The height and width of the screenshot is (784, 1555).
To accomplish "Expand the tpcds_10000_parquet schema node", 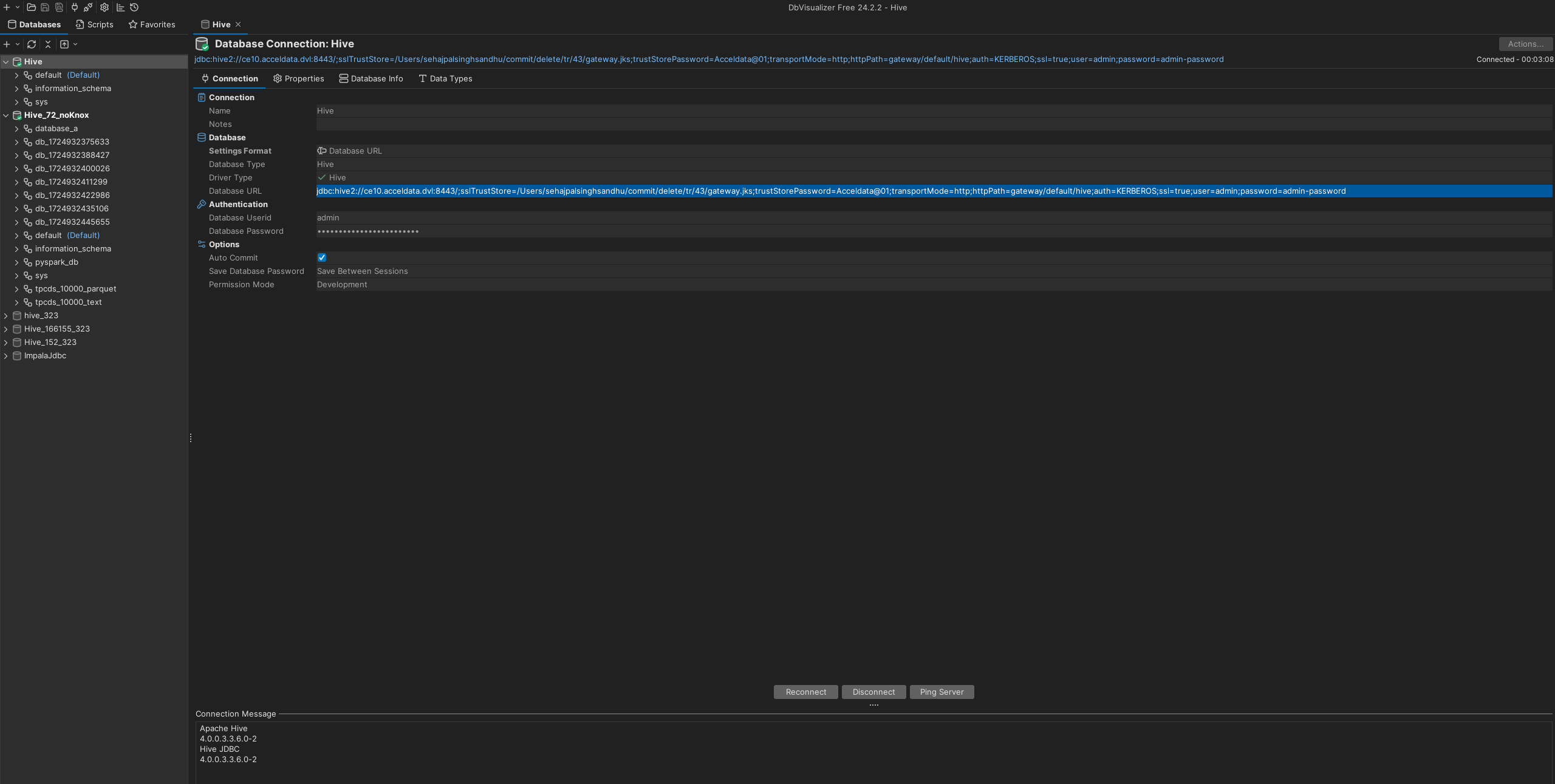I will coord(16,289).
